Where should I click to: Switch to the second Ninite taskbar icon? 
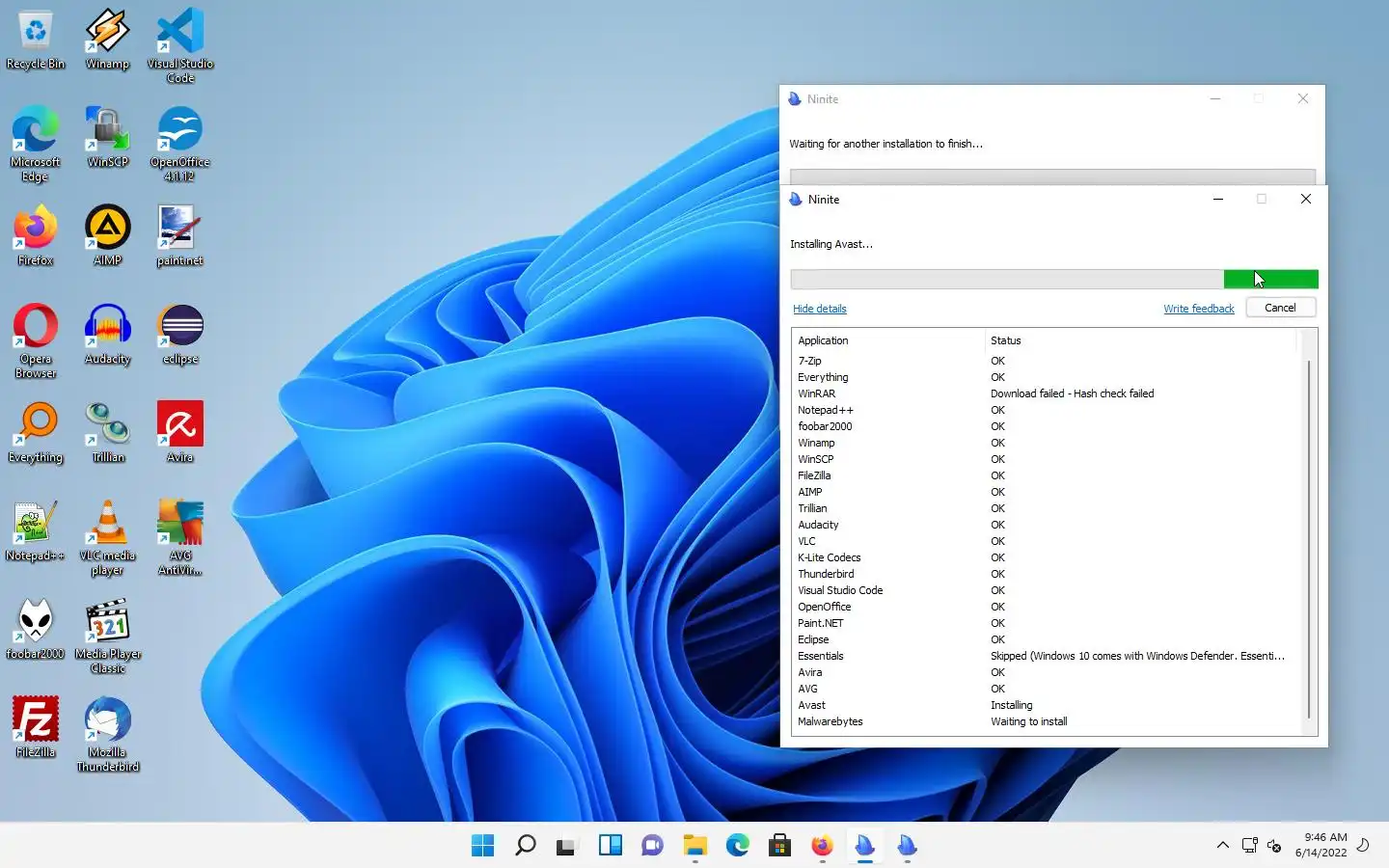tap(907, 846)
